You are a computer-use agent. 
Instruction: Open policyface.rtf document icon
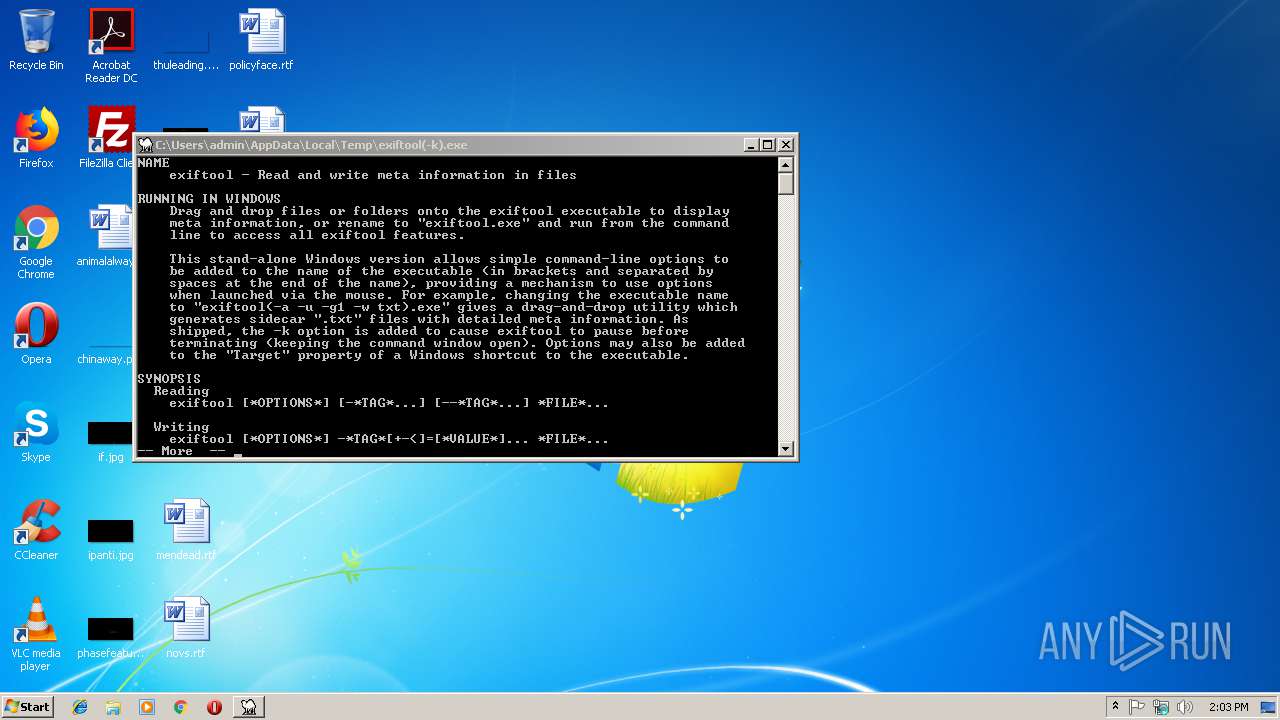pos(261,40)
